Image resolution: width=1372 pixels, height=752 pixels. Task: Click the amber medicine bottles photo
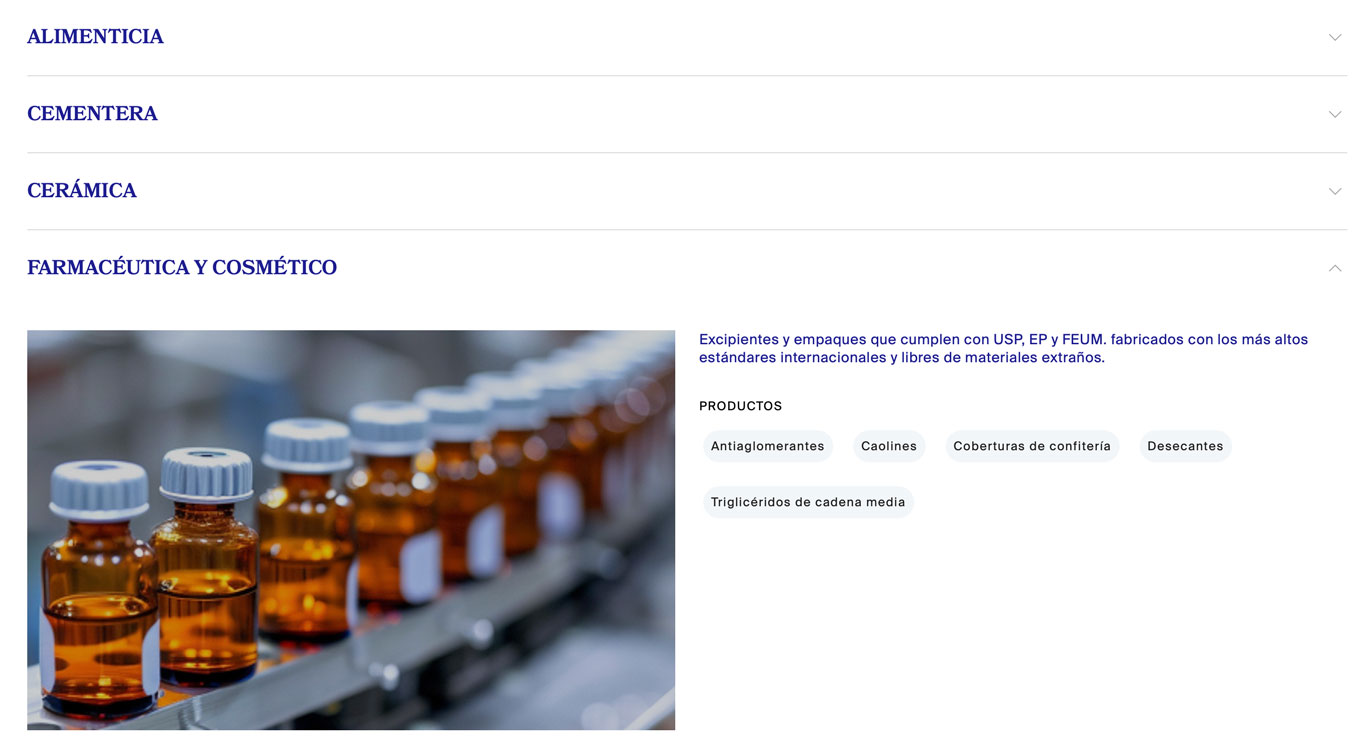(351, 530)
